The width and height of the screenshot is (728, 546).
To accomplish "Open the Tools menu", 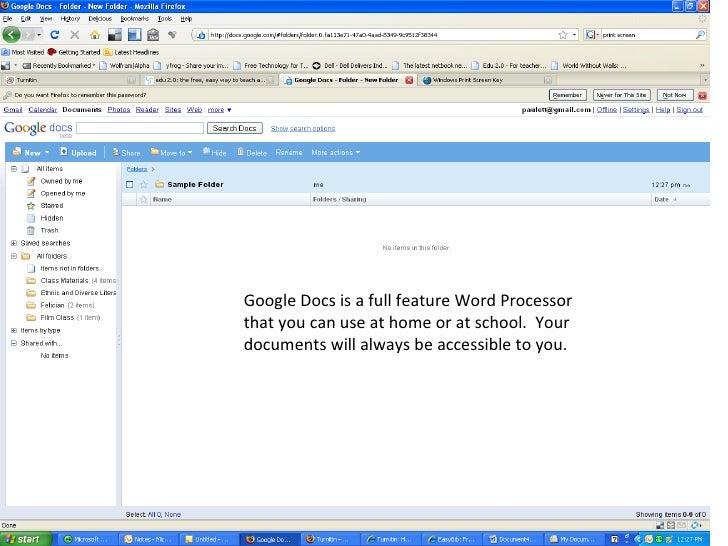I will coord(165,19).
